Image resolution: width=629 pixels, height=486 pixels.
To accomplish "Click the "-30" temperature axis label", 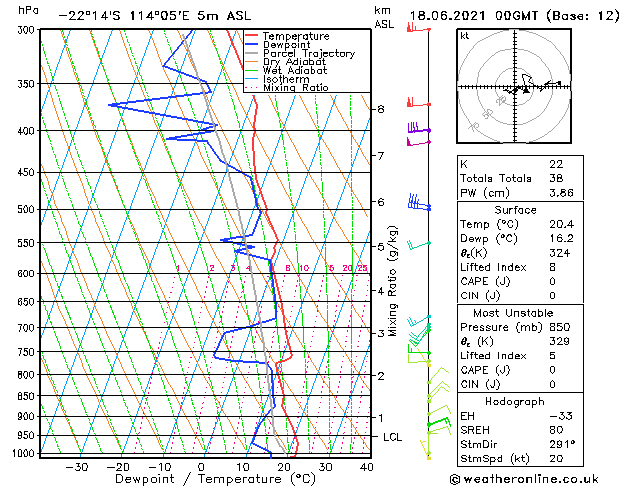I will click(77, 467).
